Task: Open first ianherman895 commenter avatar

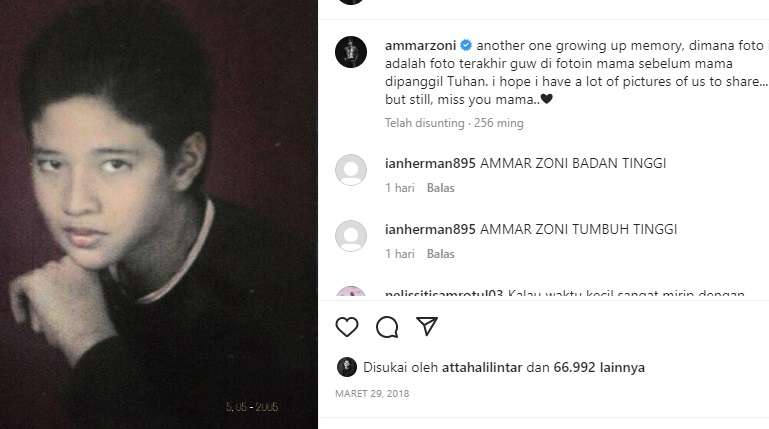Action: [x=350, y=170]
